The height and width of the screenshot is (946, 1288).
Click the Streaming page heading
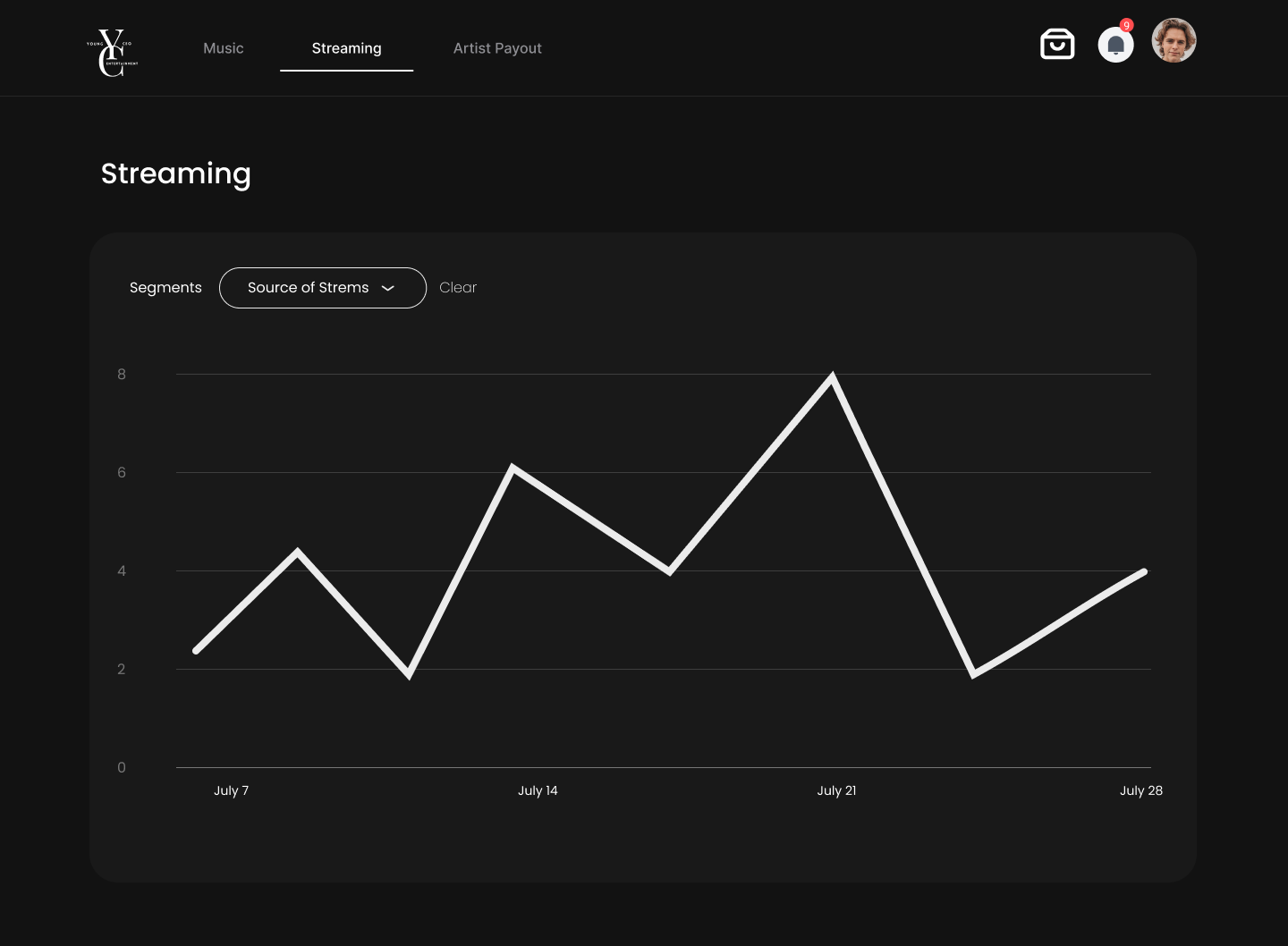tap(176, 173)
